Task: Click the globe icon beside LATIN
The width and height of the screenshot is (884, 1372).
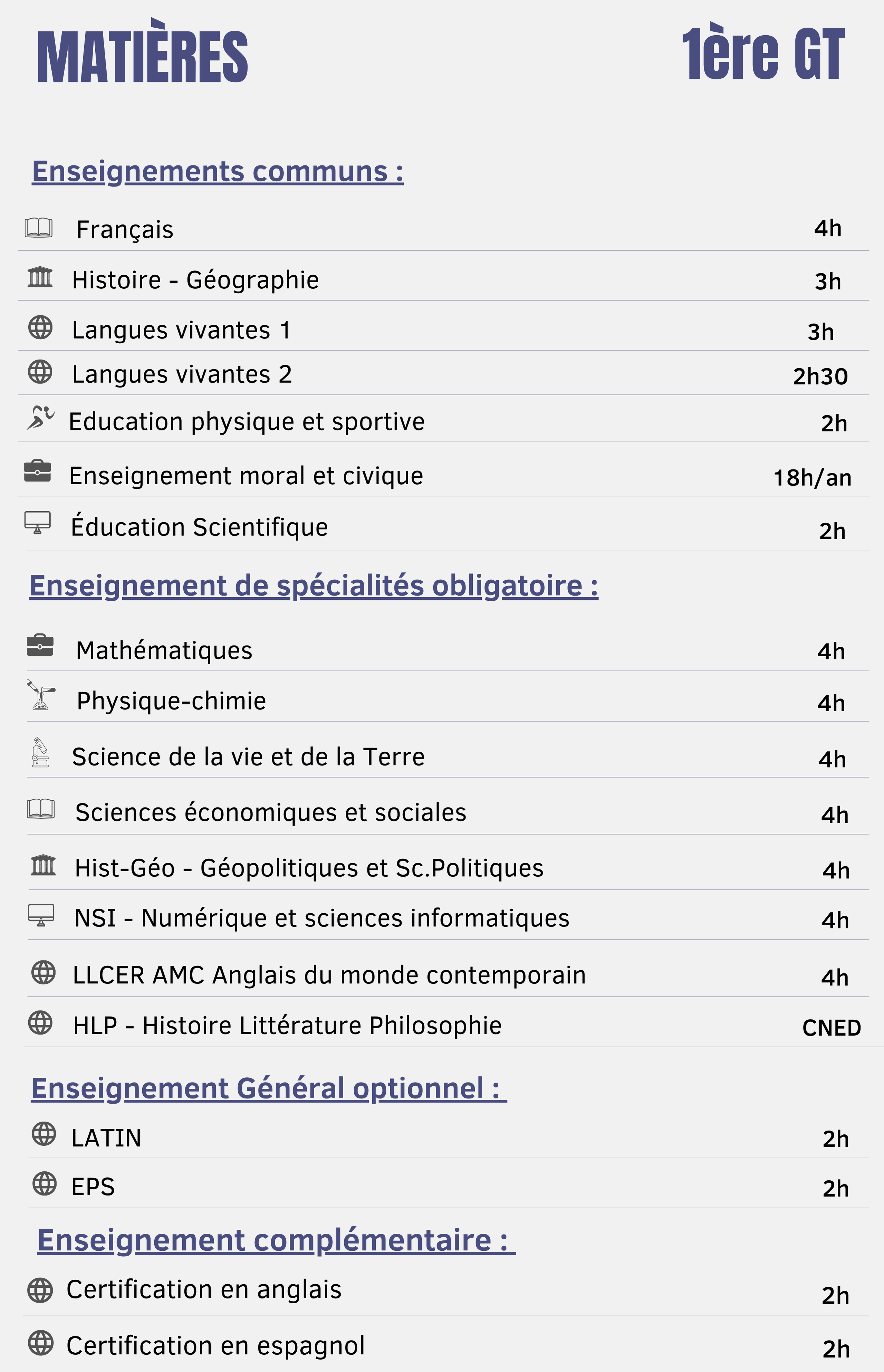Action: pyautogui.click(x=44, y=1133)
